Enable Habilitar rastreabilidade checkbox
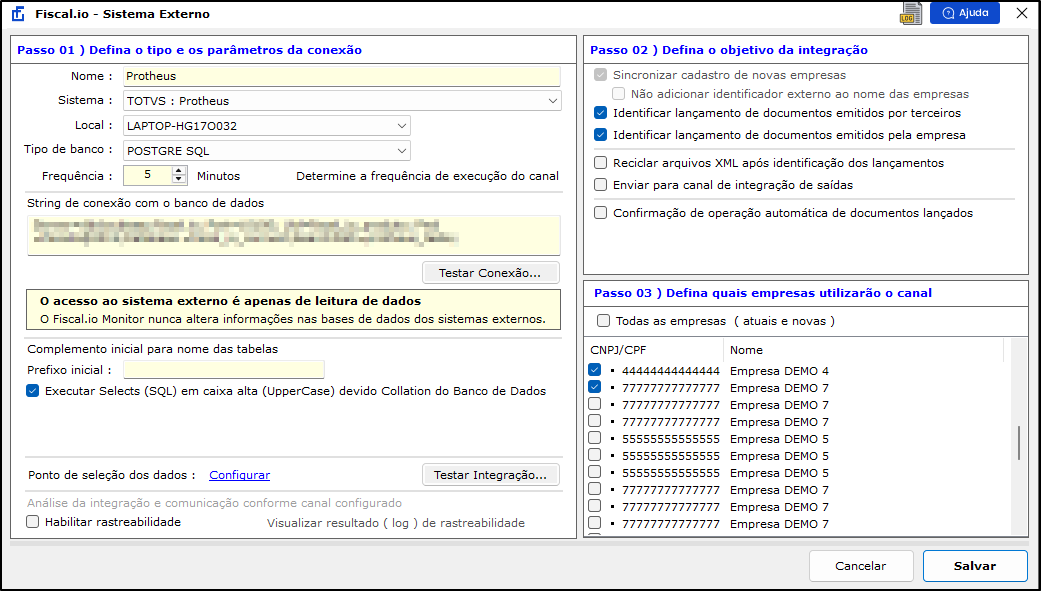1041x591 pixels. tap(33, 522)
